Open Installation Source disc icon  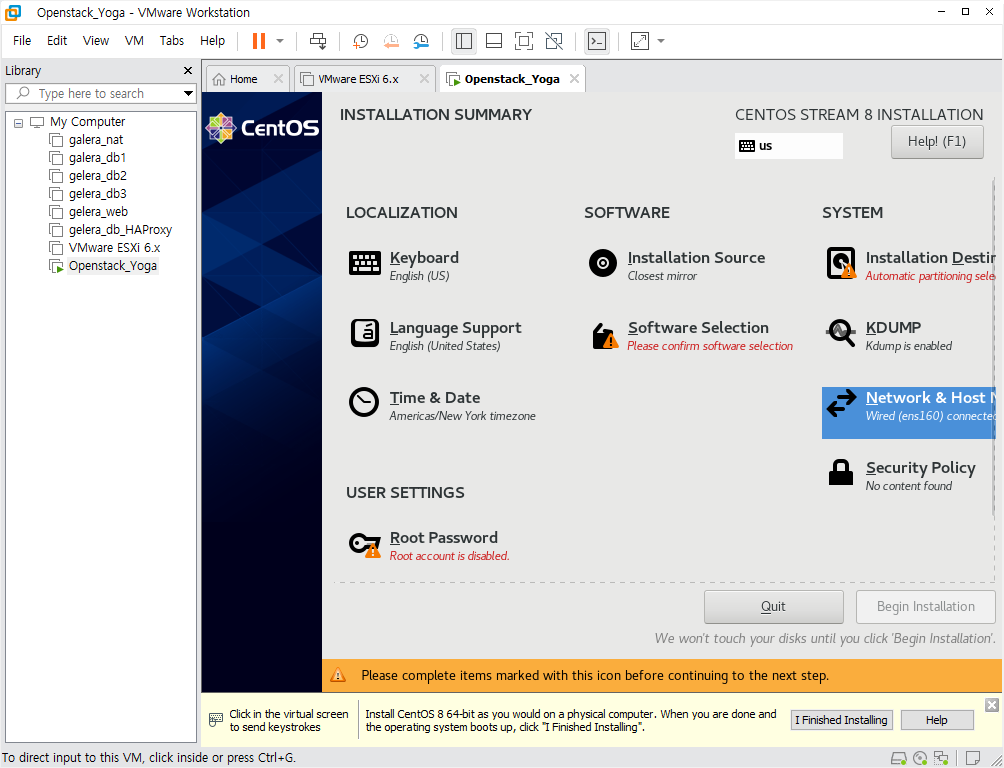pyautogui.click(x=603, y=263)
